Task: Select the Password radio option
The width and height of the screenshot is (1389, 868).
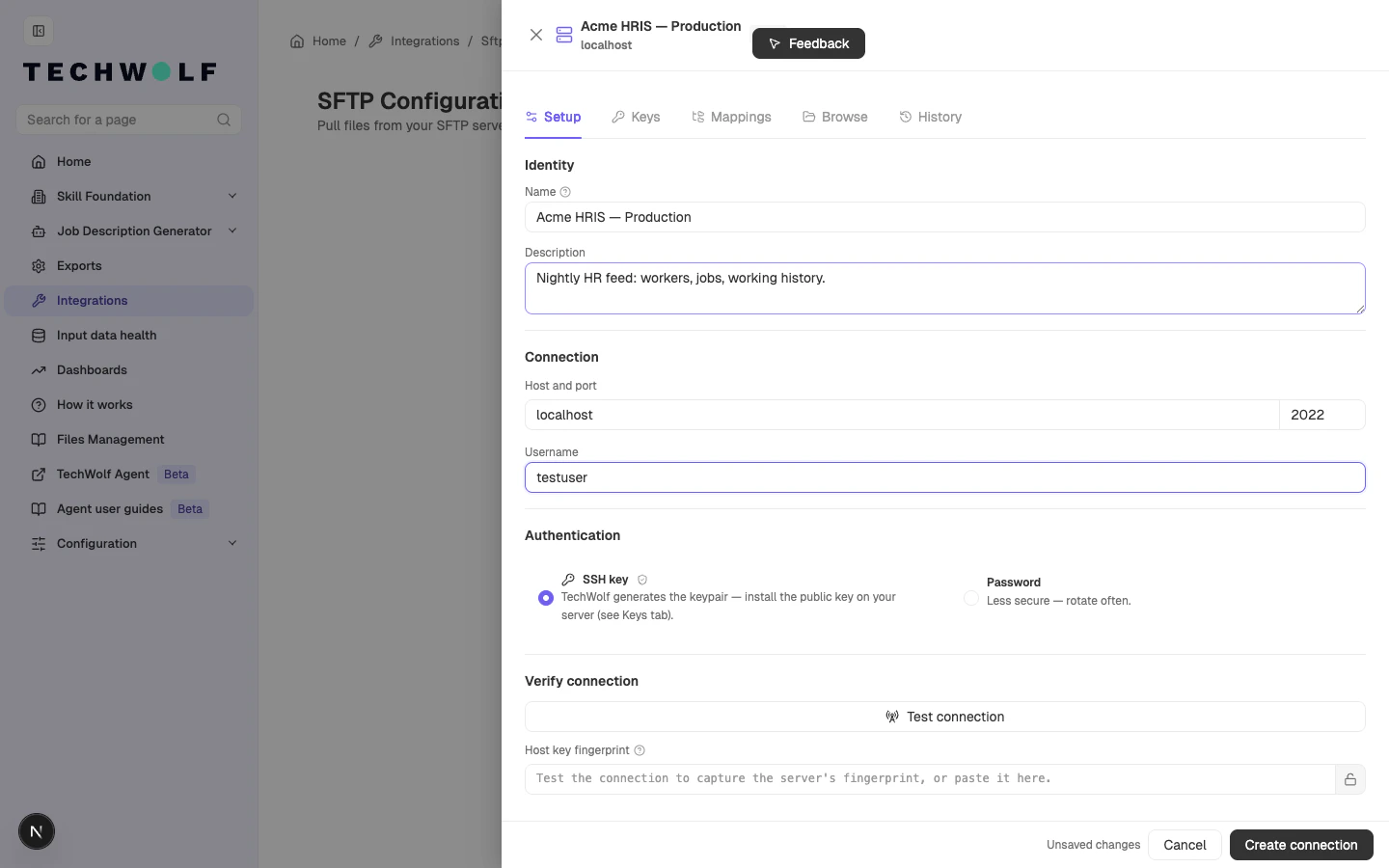Action: tap(971, 598)
